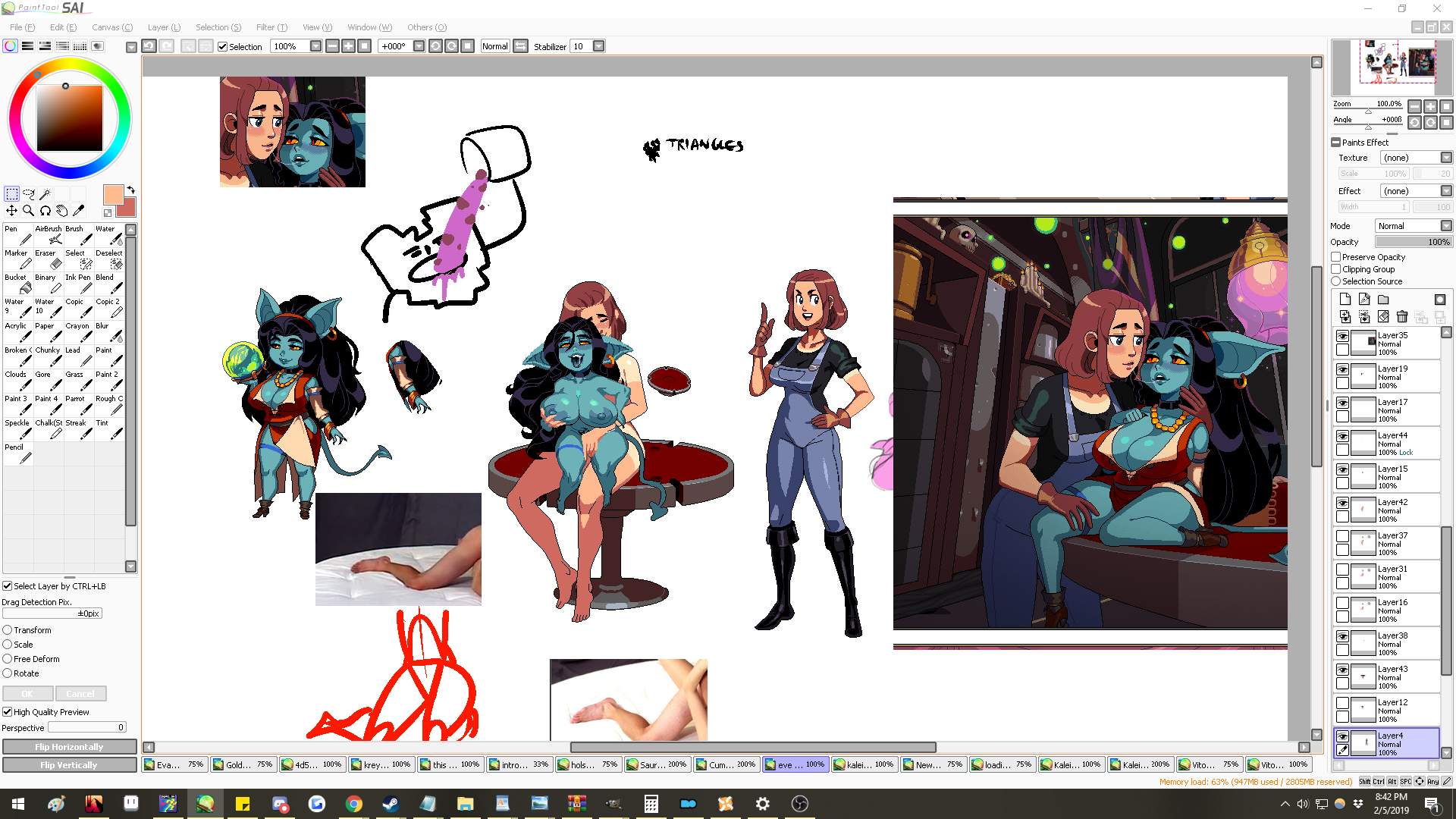Click the foreground color swatch
1456x819 pixels.
coord(113,195)
